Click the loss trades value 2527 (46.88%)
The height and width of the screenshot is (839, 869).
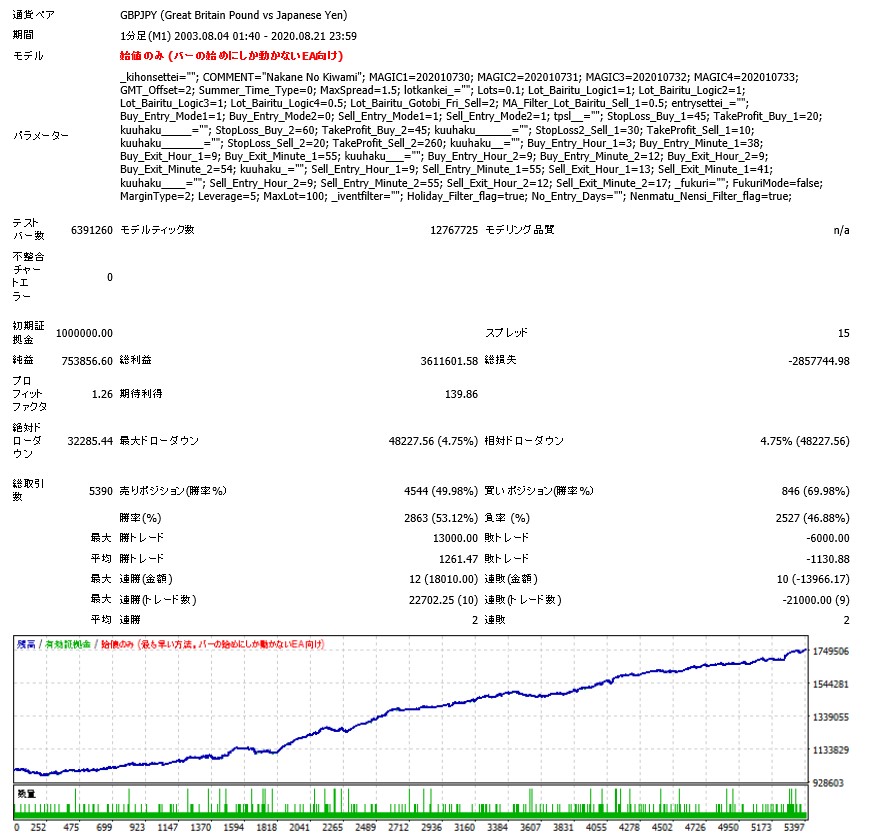point(812,518)
